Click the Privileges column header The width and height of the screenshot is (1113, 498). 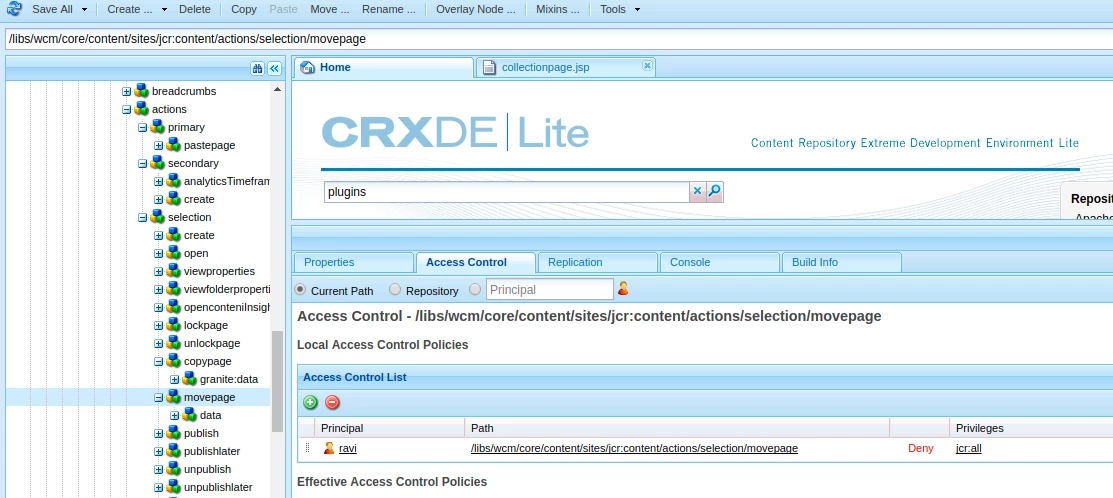pyautogui.click(x=1031, y=428)
